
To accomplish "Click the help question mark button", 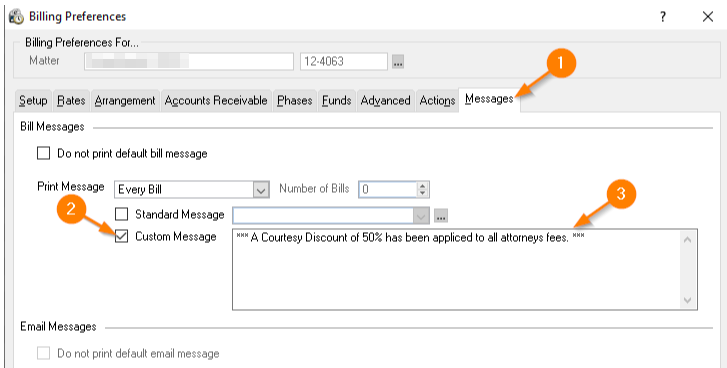I will [x=663, y=17].
